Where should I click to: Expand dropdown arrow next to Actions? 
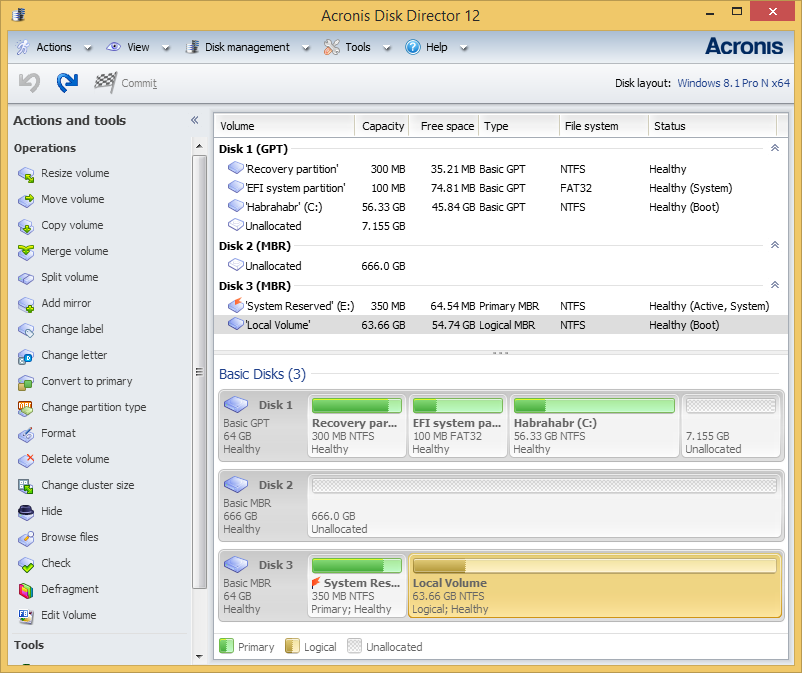tap(88, 48)
